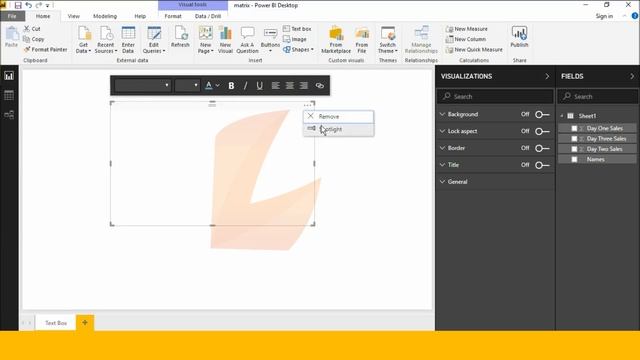Expand the Lock aspect section

442,131
